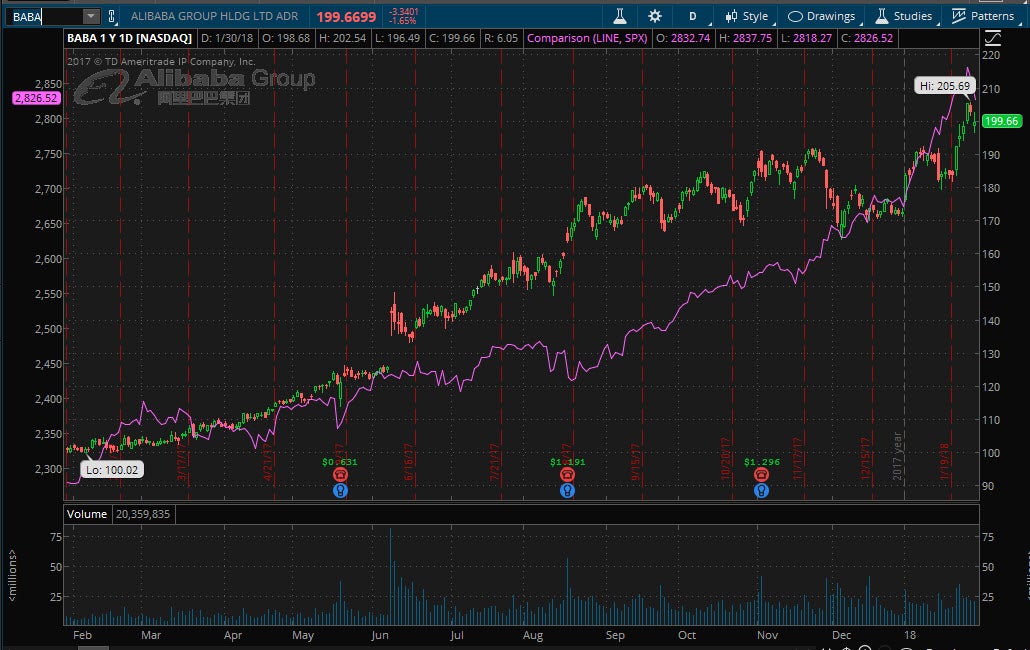This screenshot has height=650, width=1030.
Task: Click the Dec label on the time axis
Action: click(841, 636)
